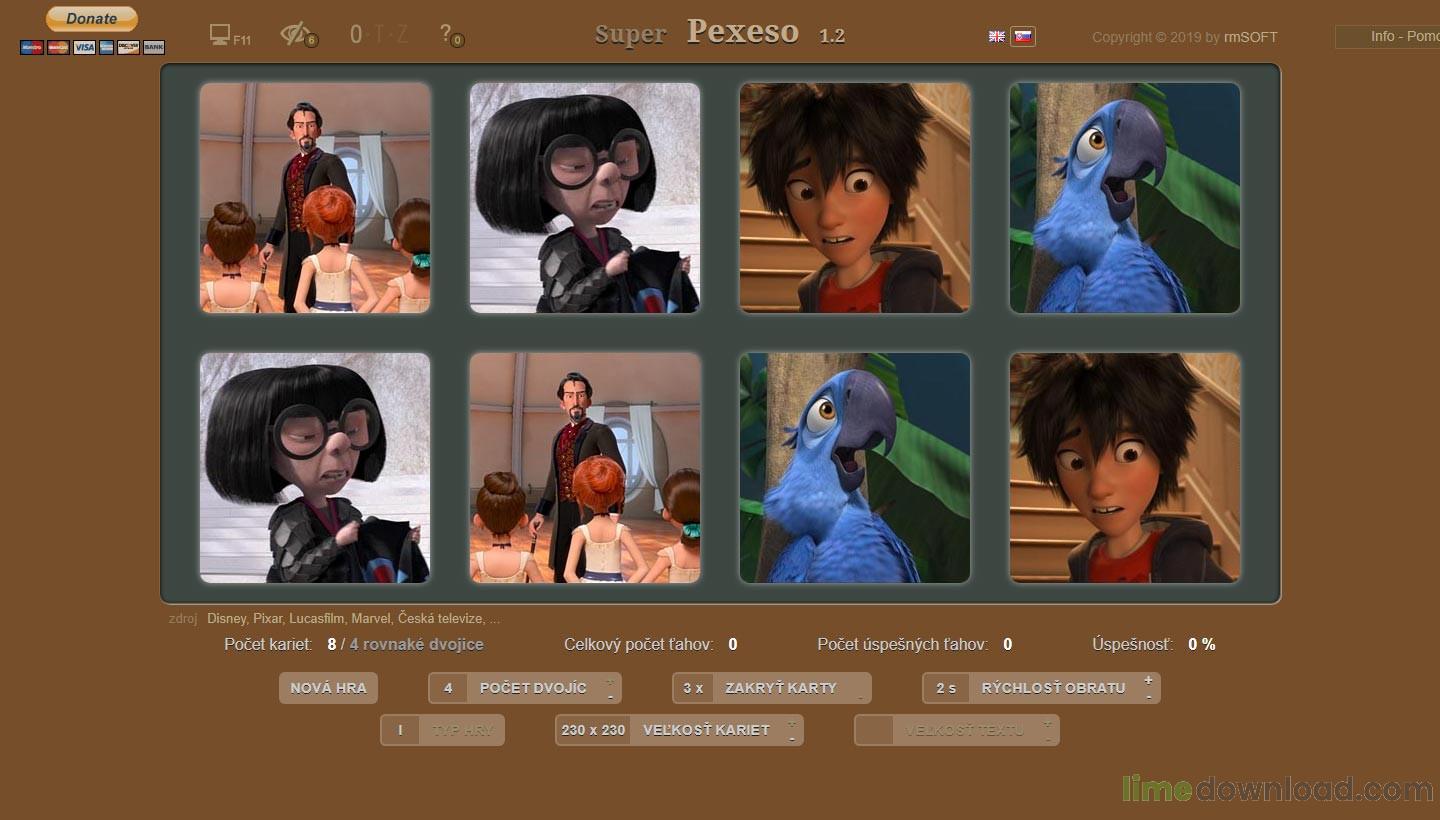Click the top-row card with messy-haired boy
1440x820 pixels.
click(x=855, y=198)
